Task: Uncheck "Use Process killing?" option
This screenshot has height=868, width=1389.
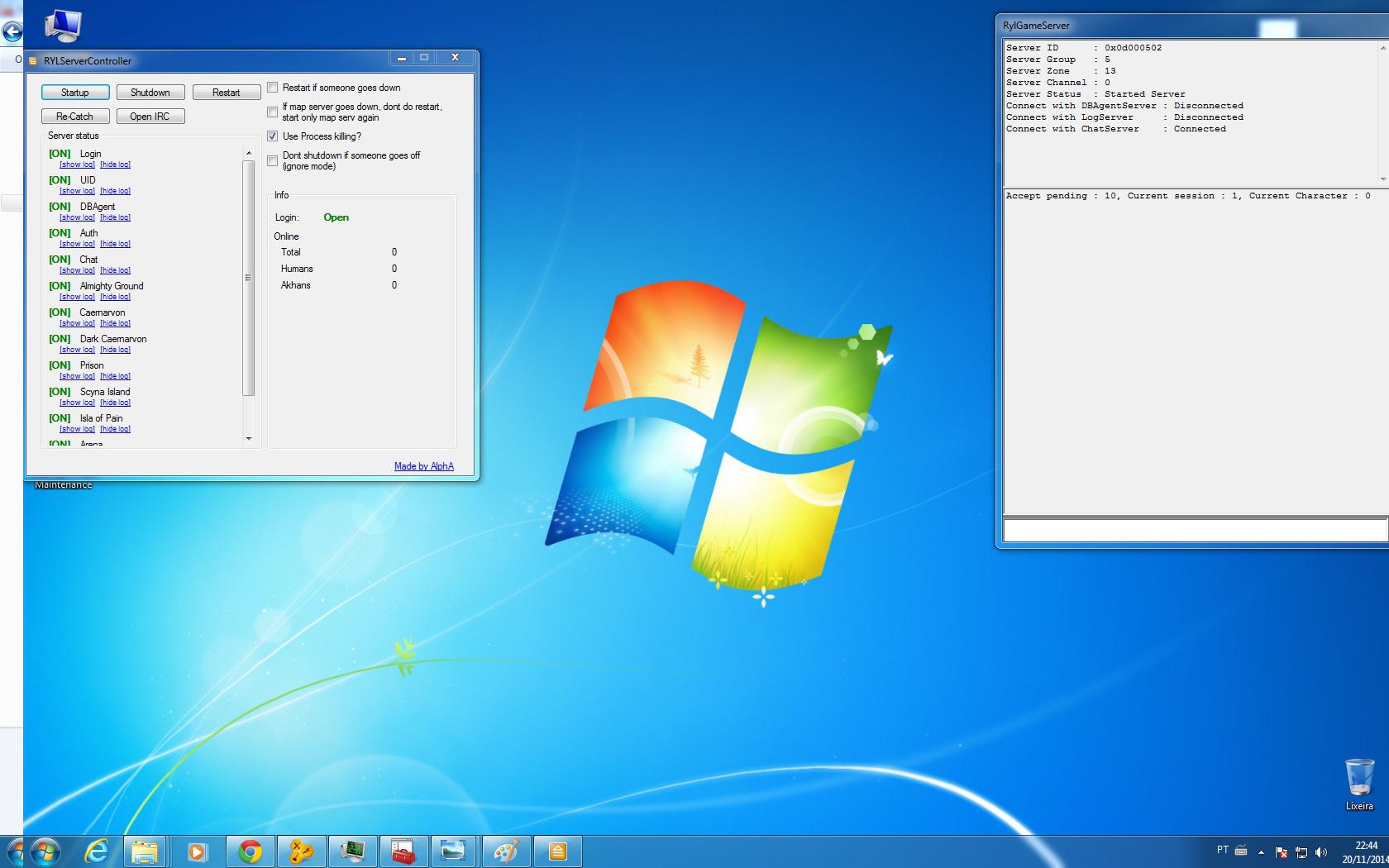Action: 273,136
